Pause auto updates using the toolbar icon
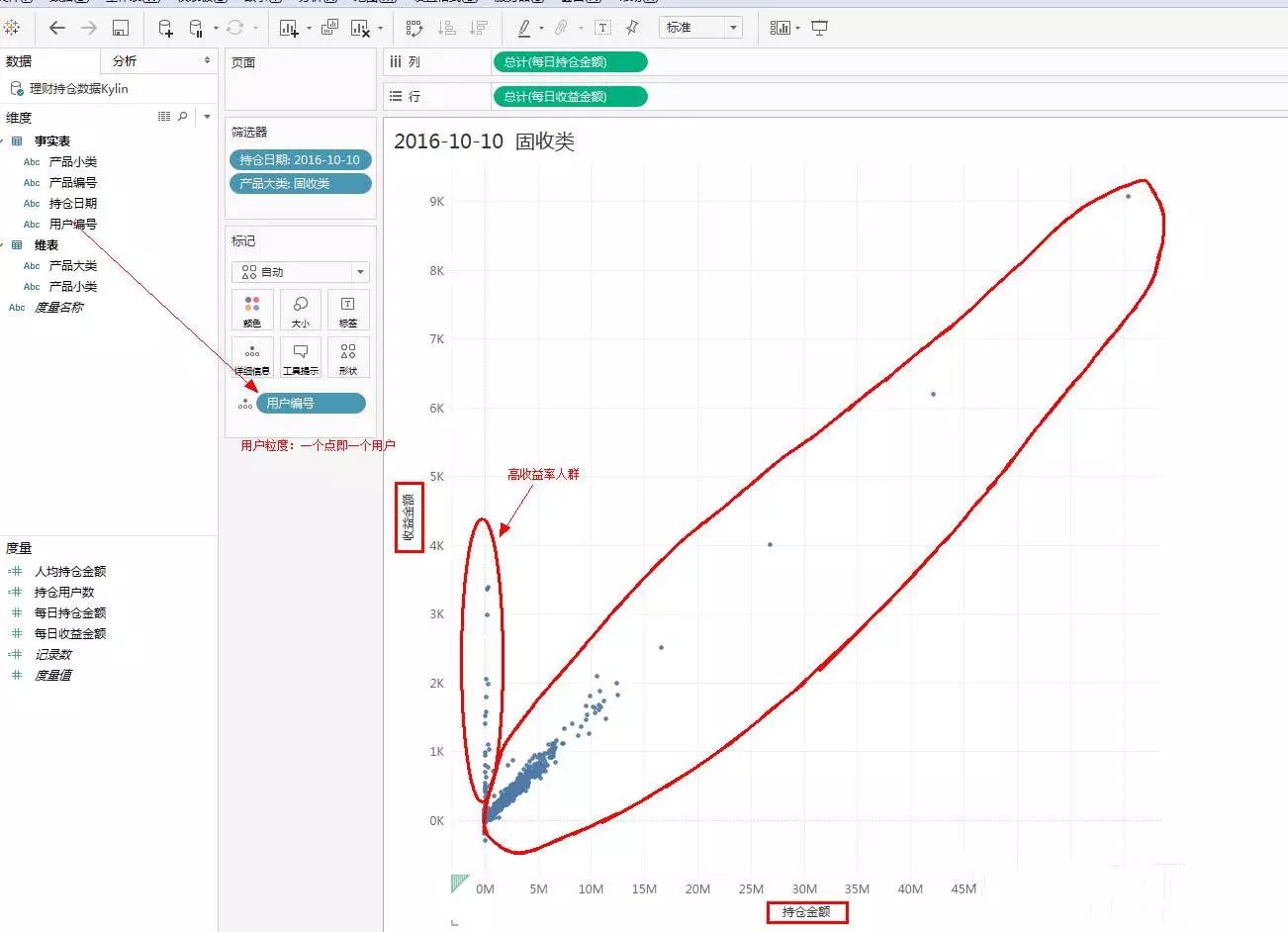This screenshot has width=1288, height=932. pos(196,28)
